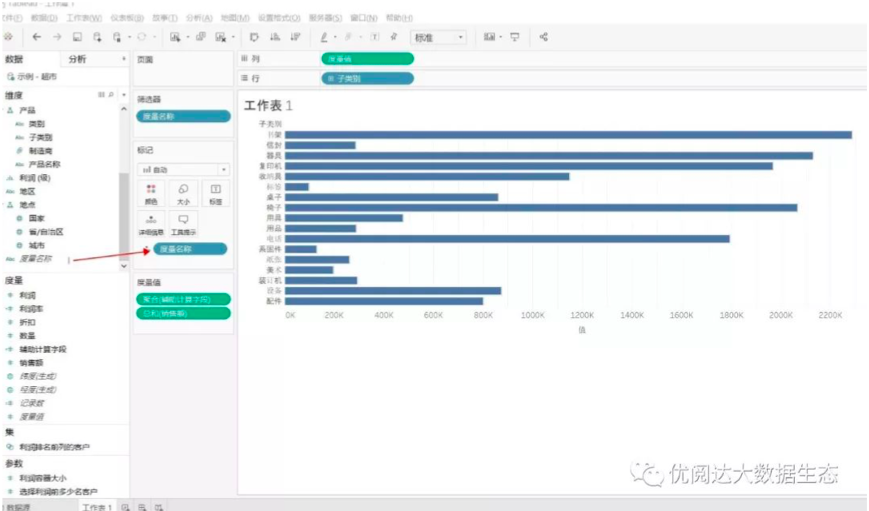
Task: Switch to the 分析 pane tab
Action: (x=77, y=59)
